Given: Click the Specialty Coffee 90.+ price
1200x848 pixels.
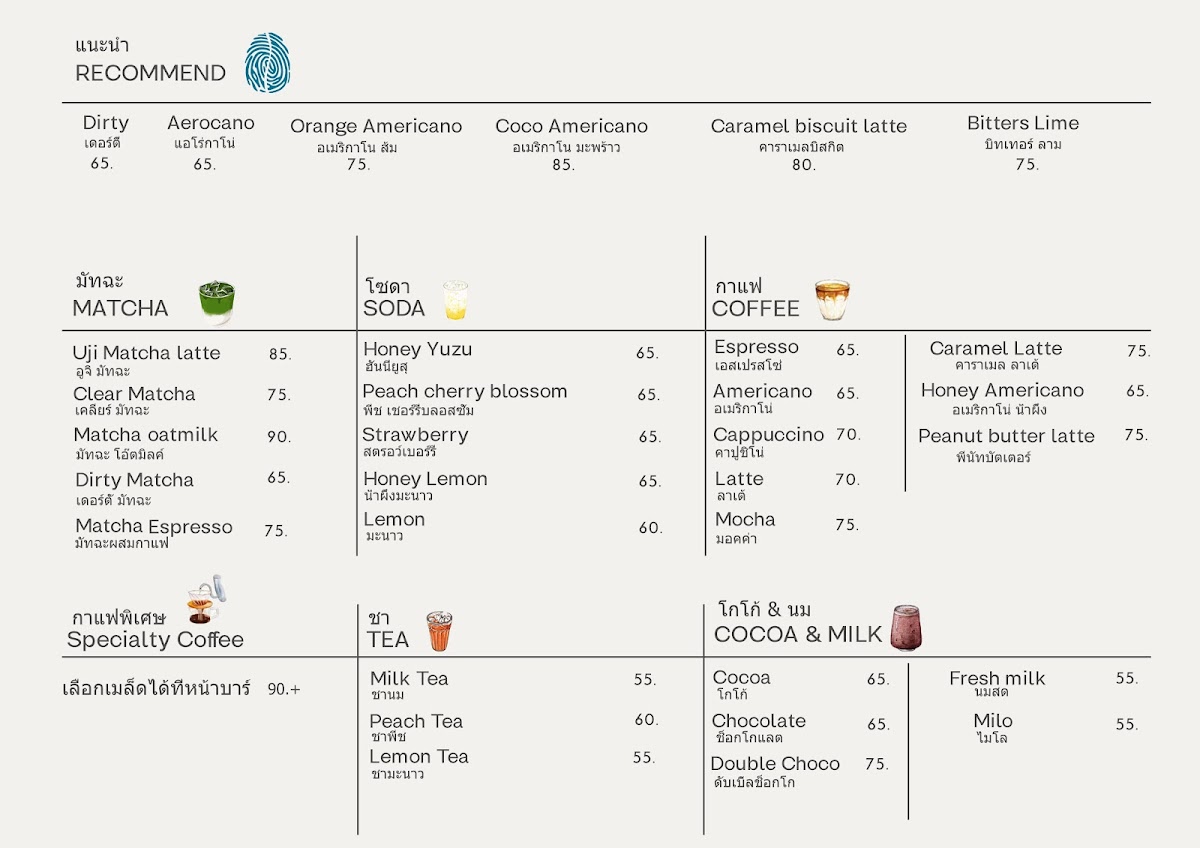Looking at the screenshot, I should click(283, 689).
